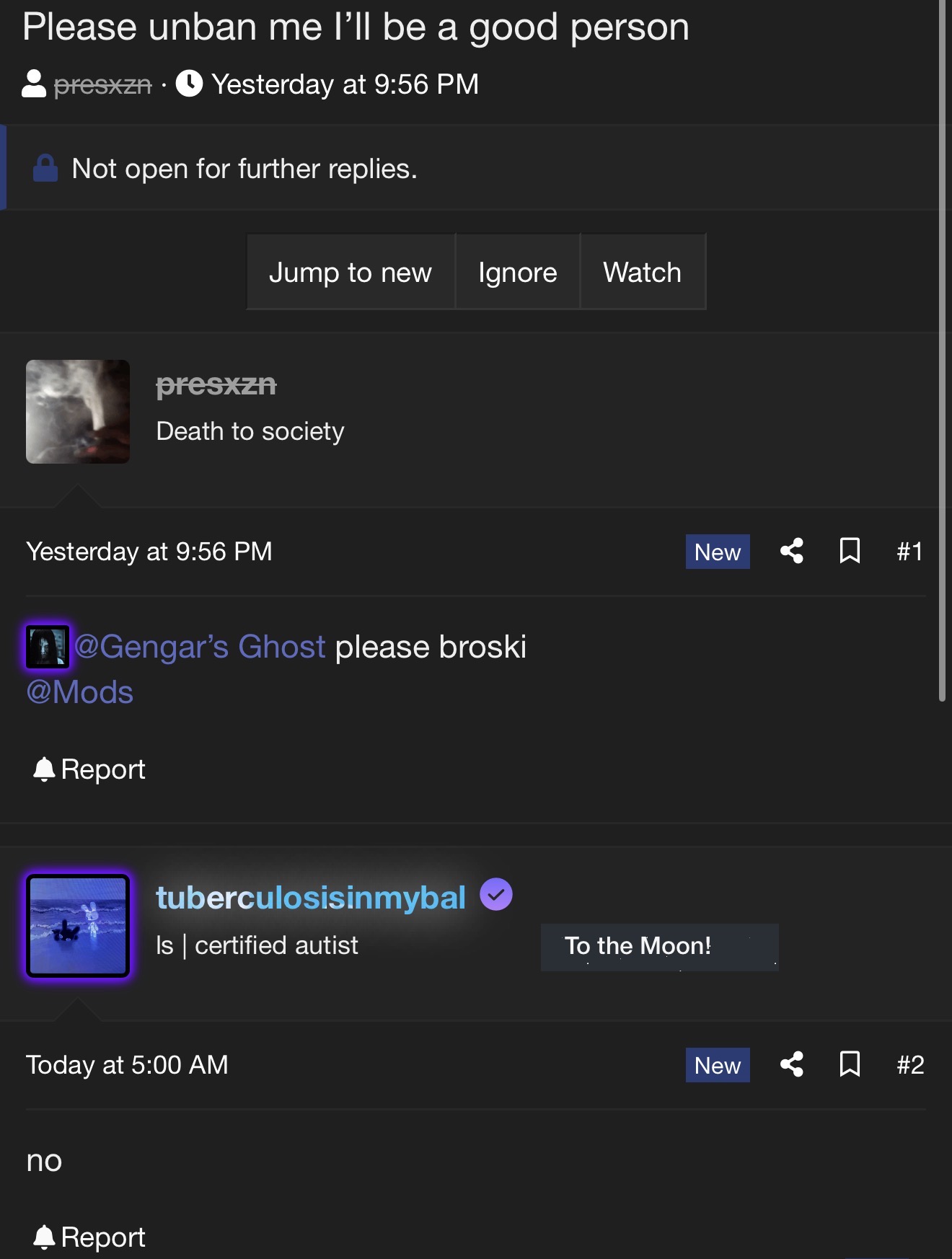Open the tuberculosisinmybal username profile link

(x=311, y=898)
